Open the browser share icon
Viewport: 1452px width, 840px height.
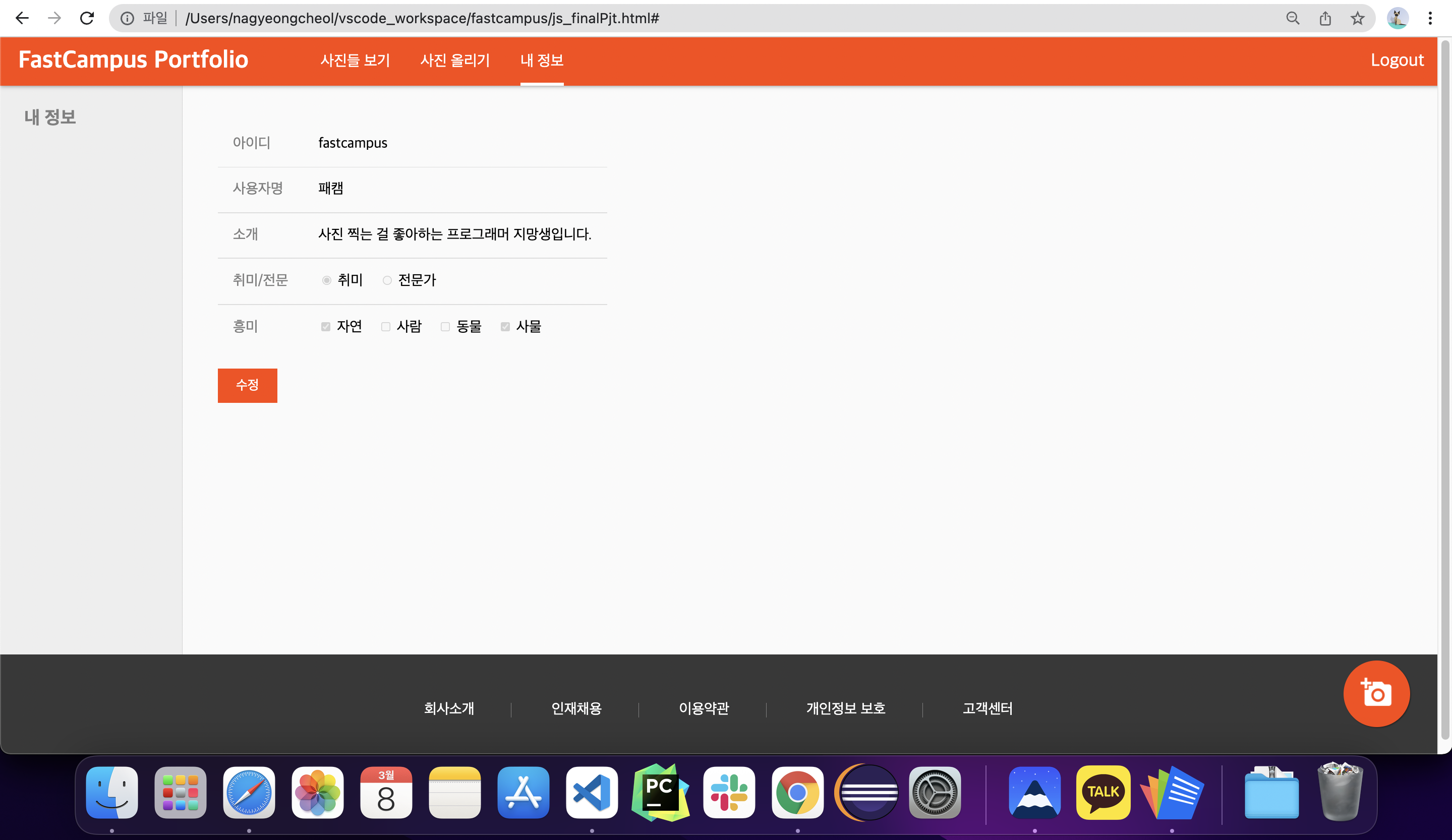1325,19
